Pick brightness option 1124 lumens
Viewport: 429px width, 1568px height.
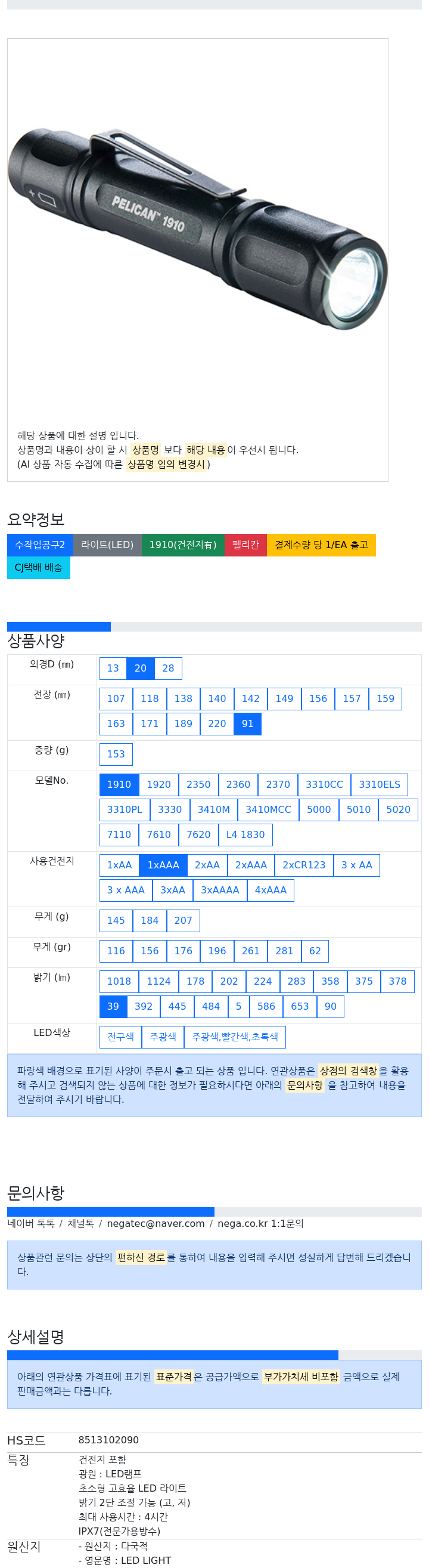pyautogui.click(x=158, y=981)
